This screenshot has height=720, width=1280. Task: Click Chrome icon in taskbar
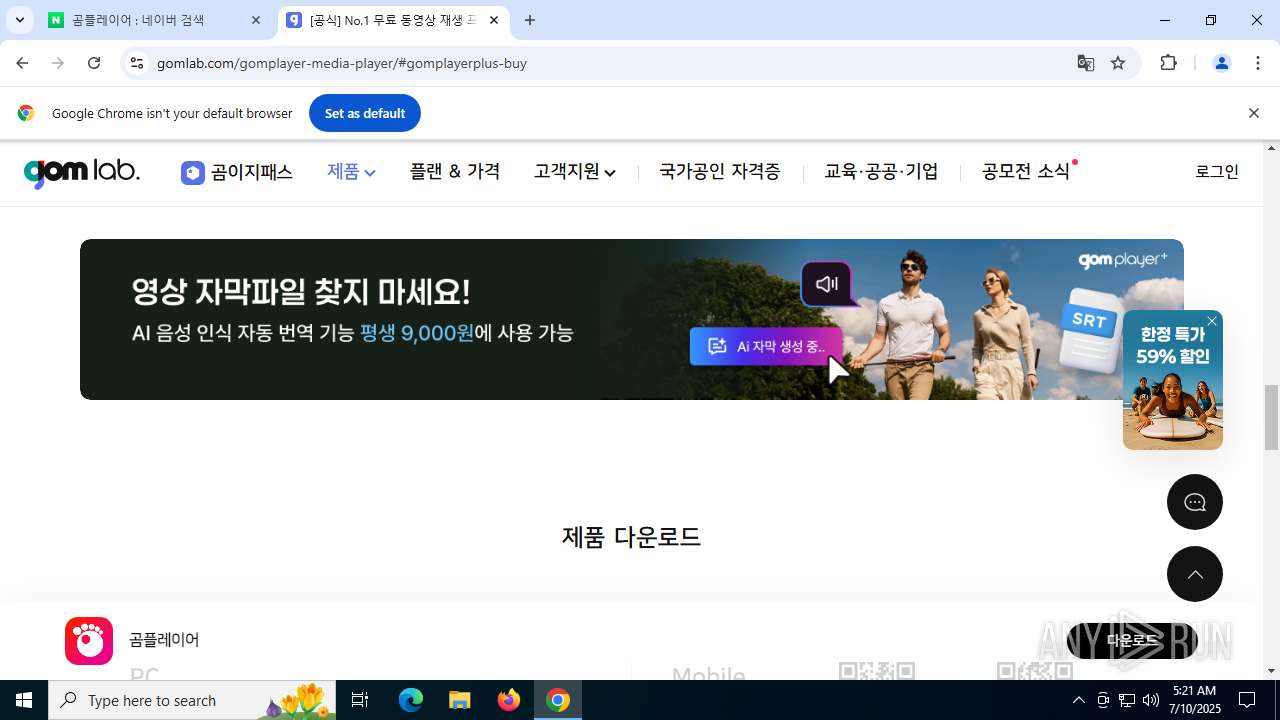(x=558, y=700)
